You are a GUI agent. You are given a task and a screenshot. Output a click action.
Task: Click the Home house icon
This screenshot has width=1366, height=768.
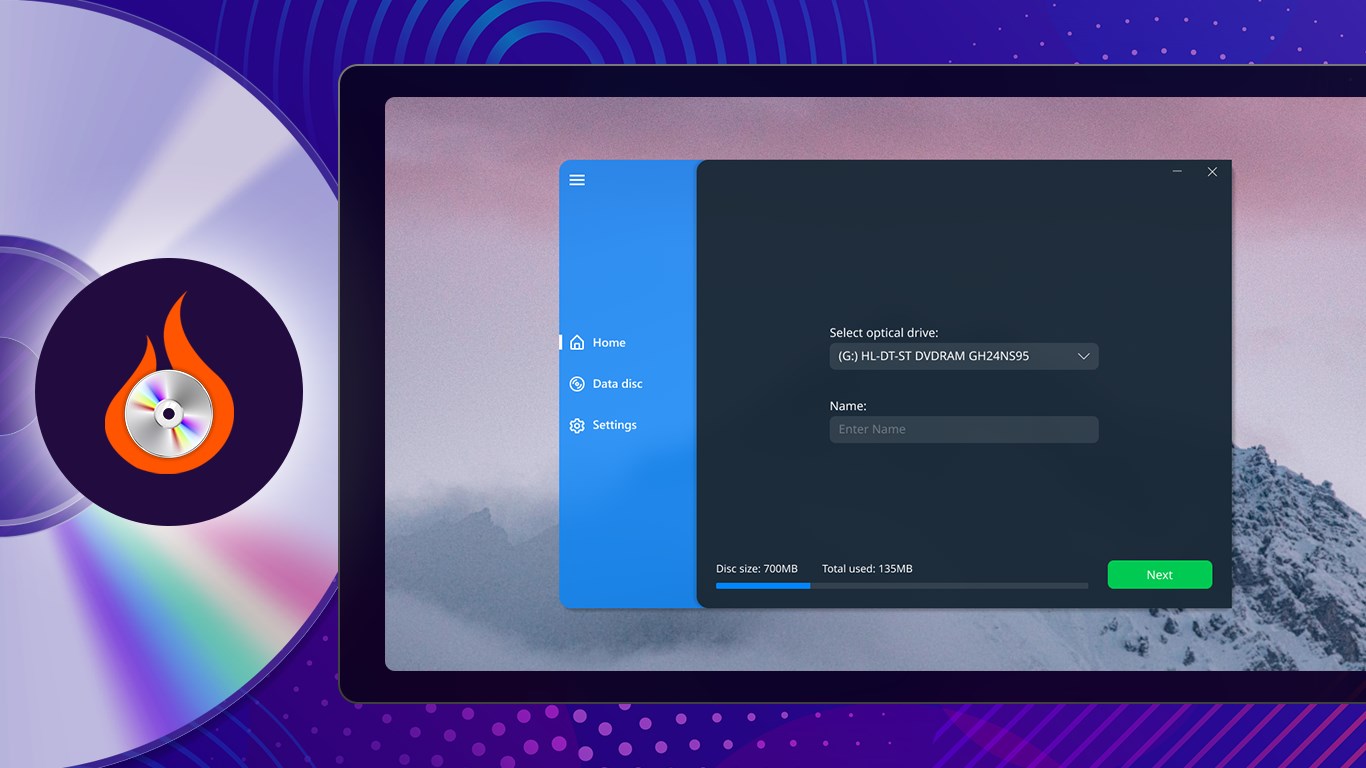pyautogui.click(x=577, y=343)
